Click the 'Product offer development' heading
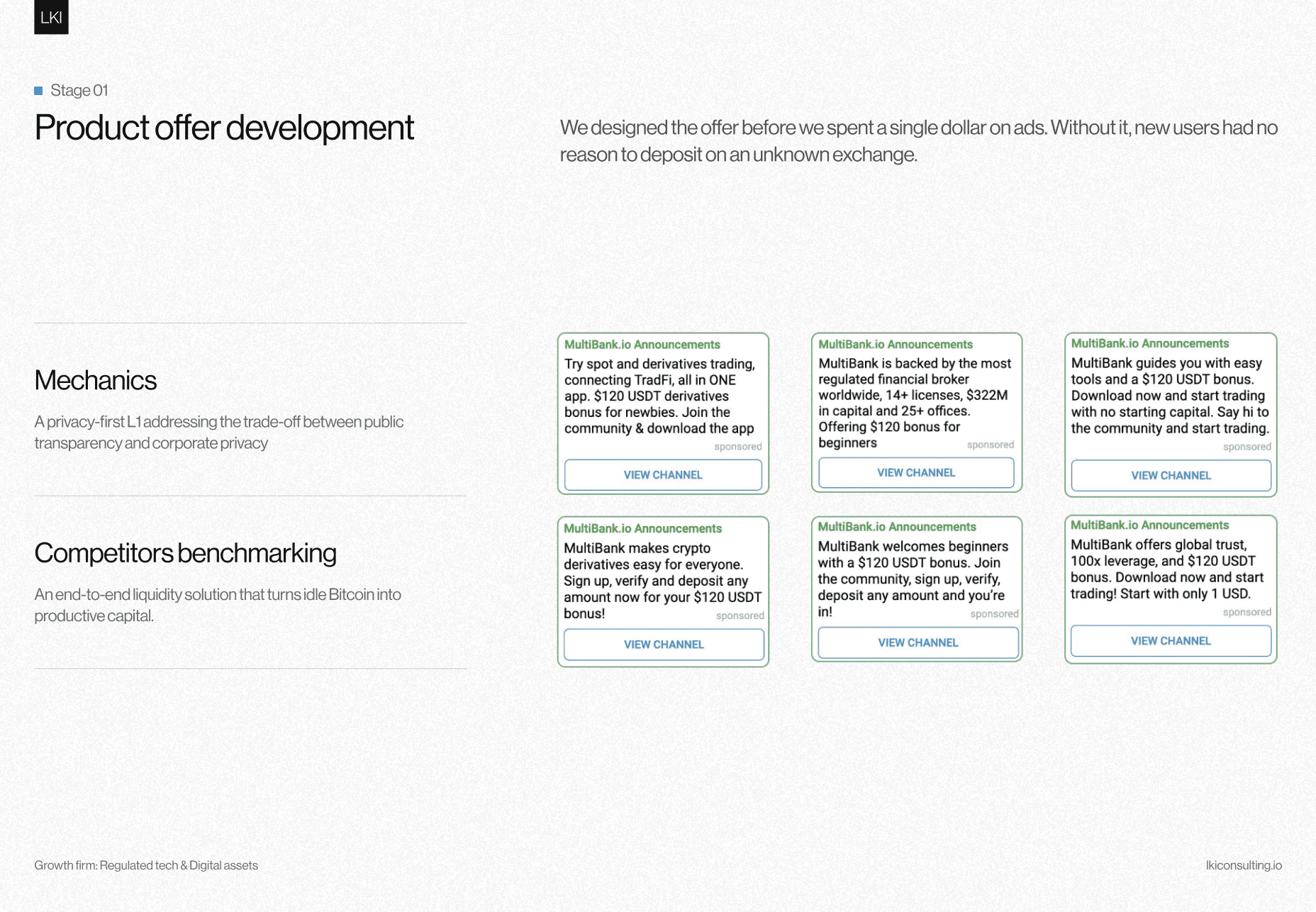Image resolution: width=1316 pixels, height=912 pixels. [x=224, y=128]
